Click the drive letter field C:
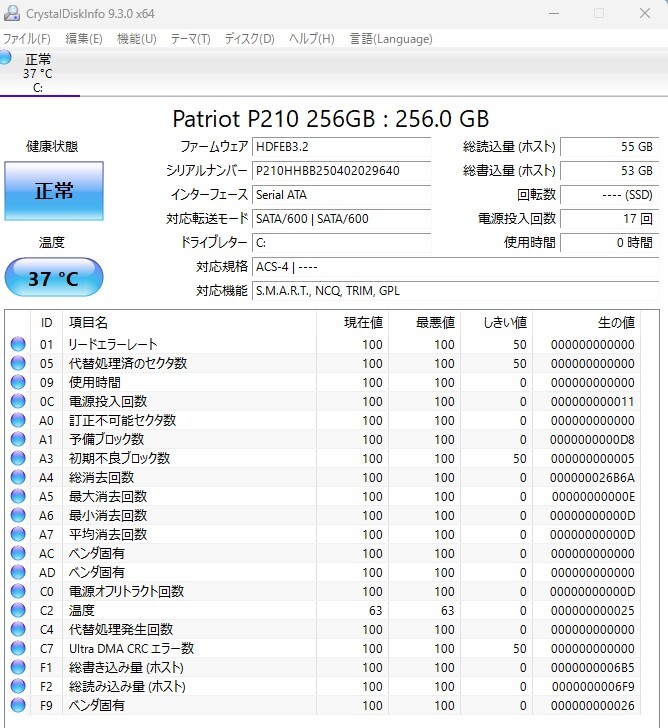This screenshot has height=728, width=668. (x=341, y=242)
